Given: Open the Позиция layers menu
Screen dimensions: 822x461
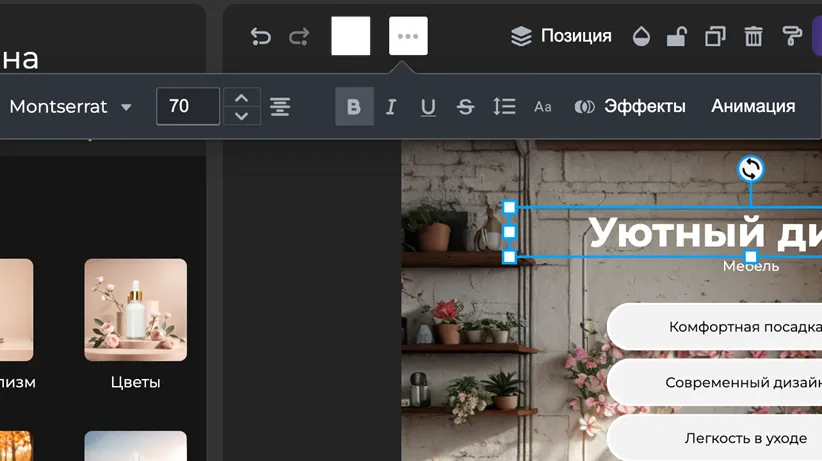Looking at the screenshot, I should pos(561,36).
